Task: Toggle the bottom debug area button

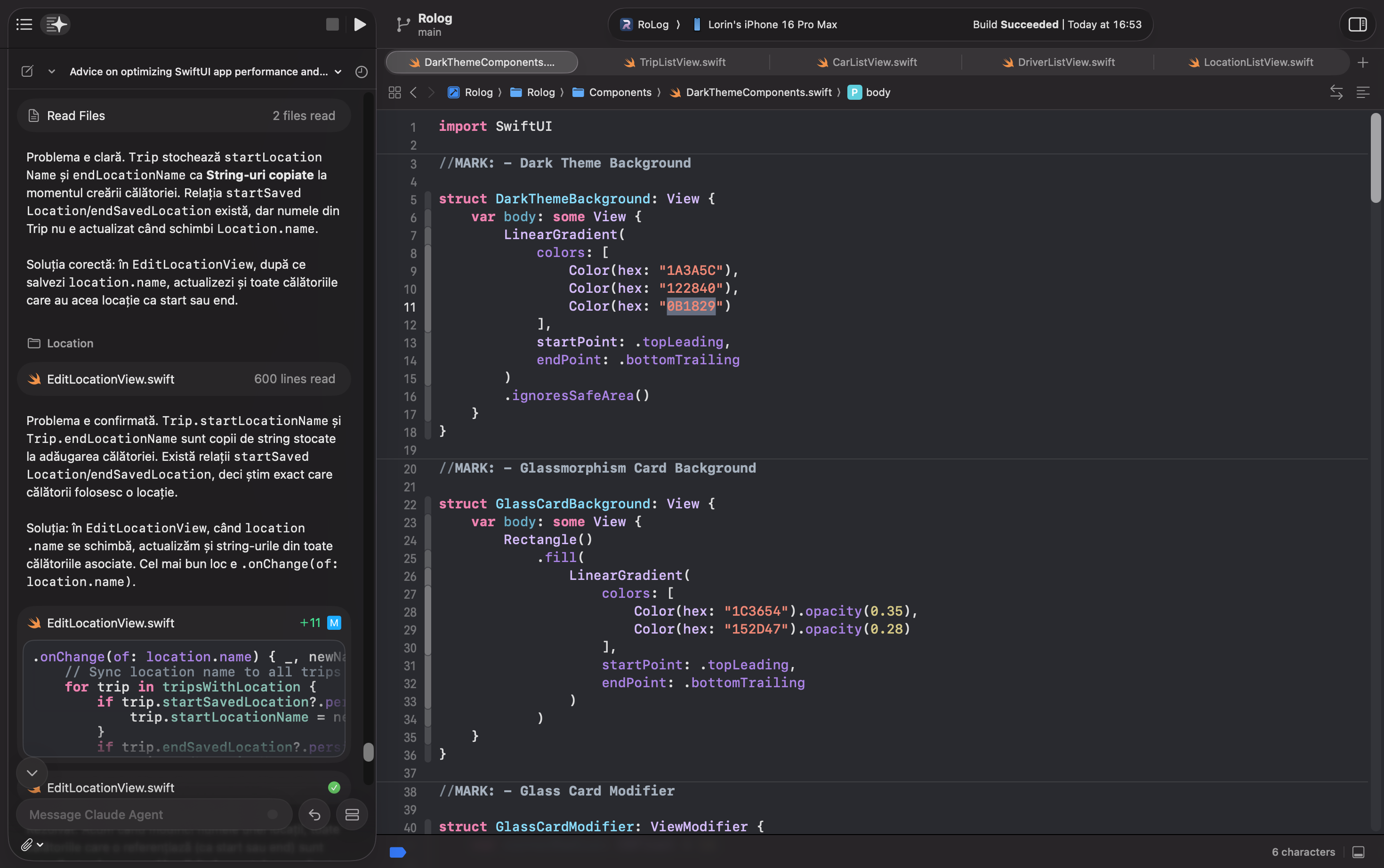Action: 1358,852
